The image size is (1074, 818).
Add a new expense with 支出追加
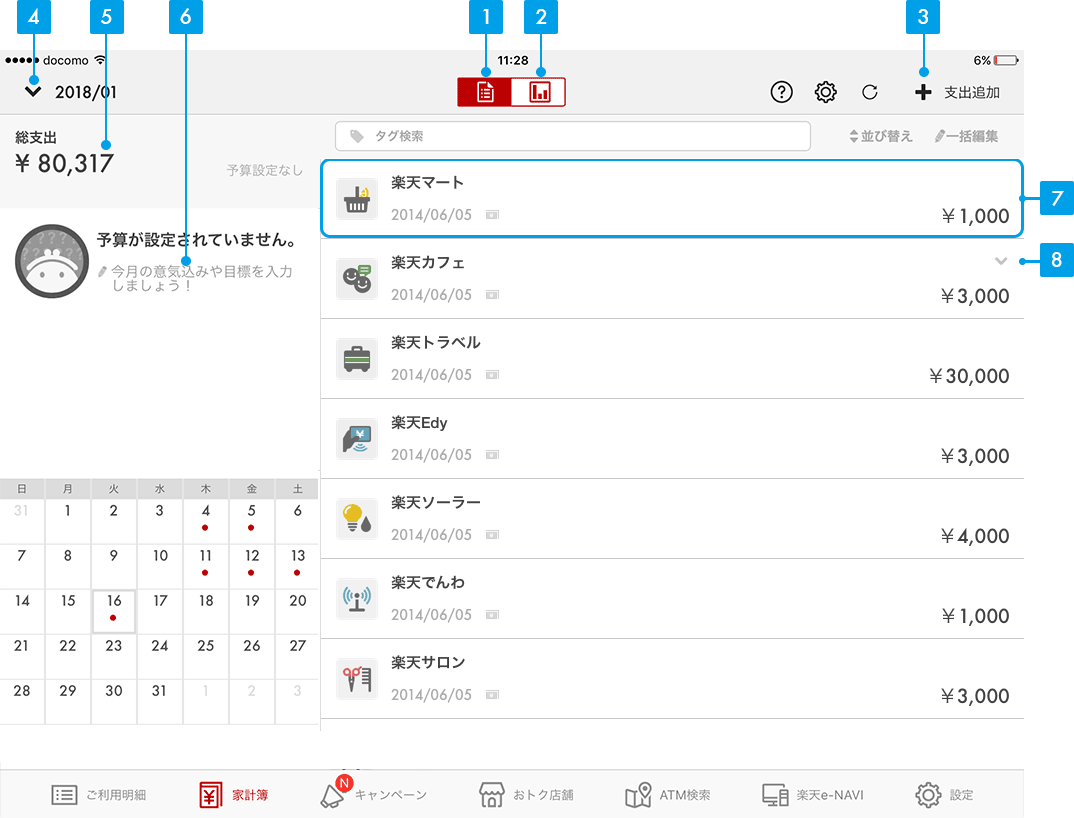[x=957, y=93]
